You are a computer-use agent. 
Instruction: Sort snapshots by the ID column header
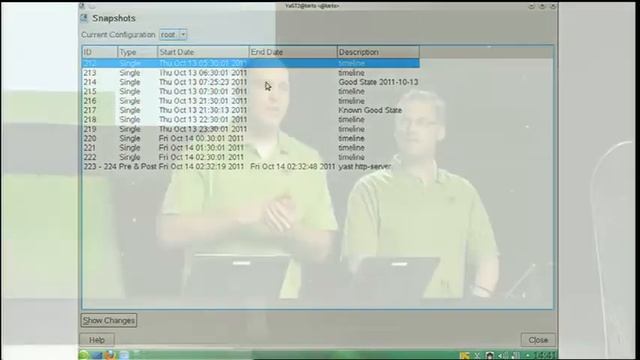pos(100,52)
